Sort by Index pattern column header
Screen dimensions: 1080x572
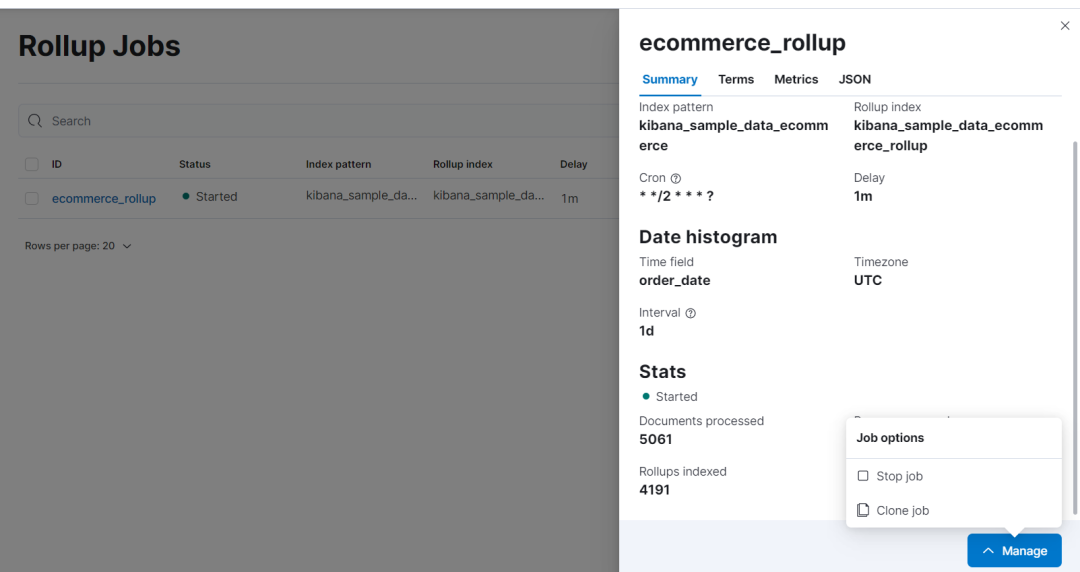pyautogui.click(x=338, y=164)
